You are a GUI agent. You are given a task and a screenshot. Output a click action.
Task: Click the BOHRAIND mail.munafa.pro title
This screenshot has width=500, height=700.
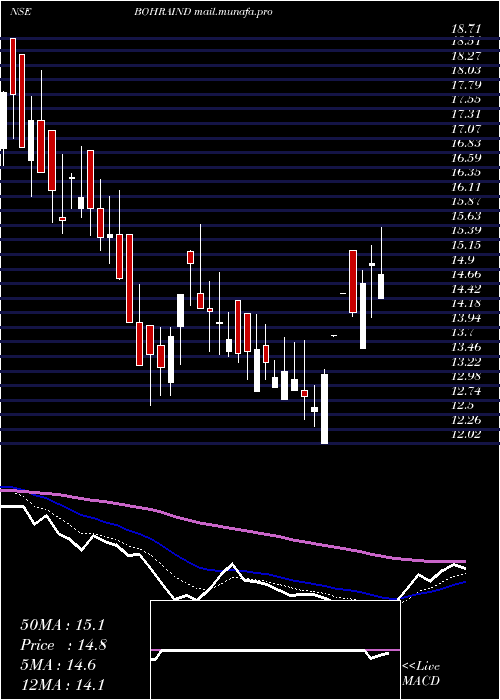[x=204, y=12]
